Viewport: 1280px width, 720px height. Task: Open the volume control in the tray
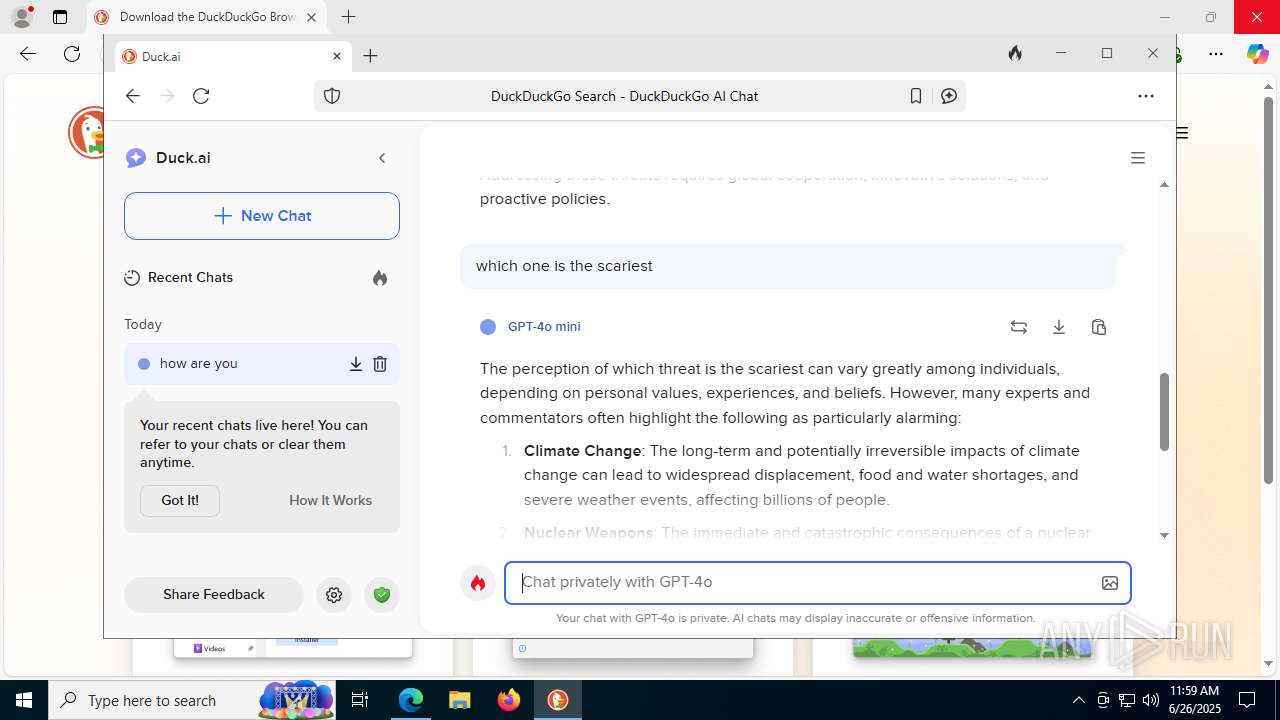(1151, 700)
